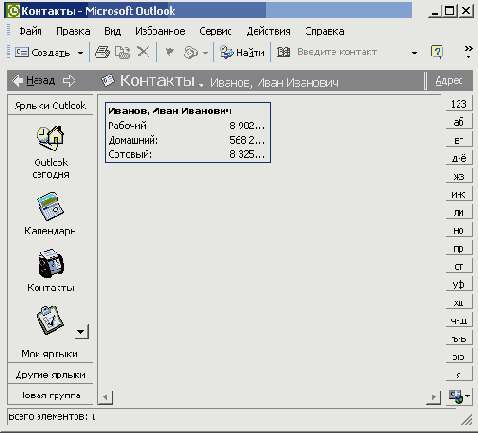Open the dial icon dropdown arrow

(x=205, y=53)
